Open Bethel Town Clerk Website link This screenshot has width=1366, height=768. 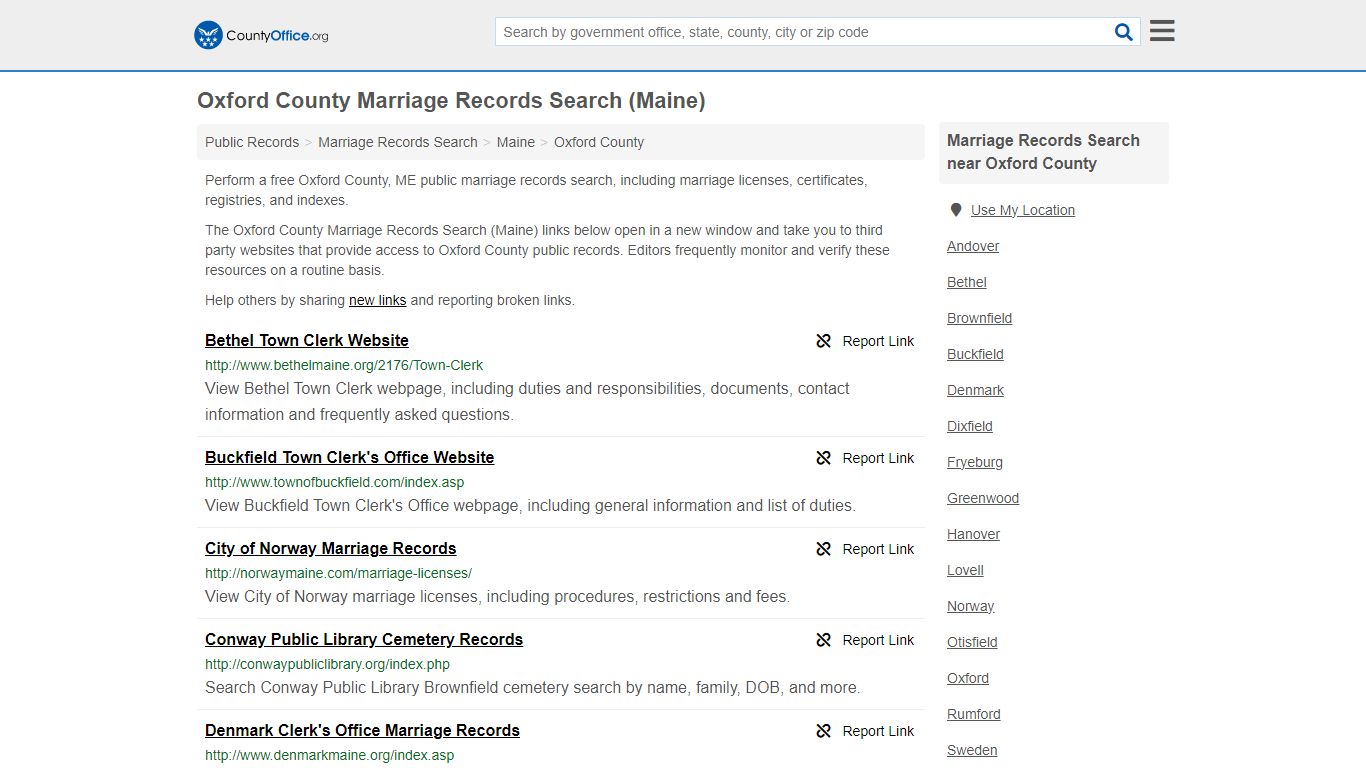tap(307, 340)
